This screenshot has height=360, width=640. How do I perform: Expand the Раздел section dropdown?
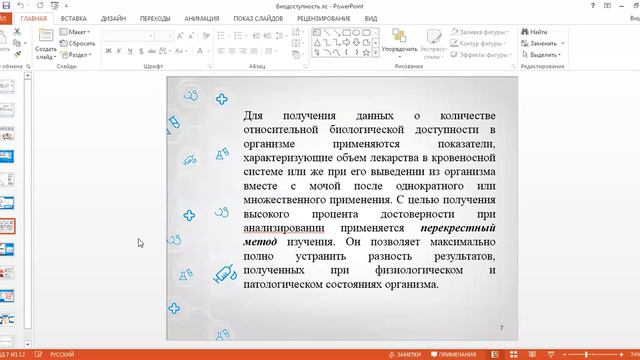pos(77,55)
